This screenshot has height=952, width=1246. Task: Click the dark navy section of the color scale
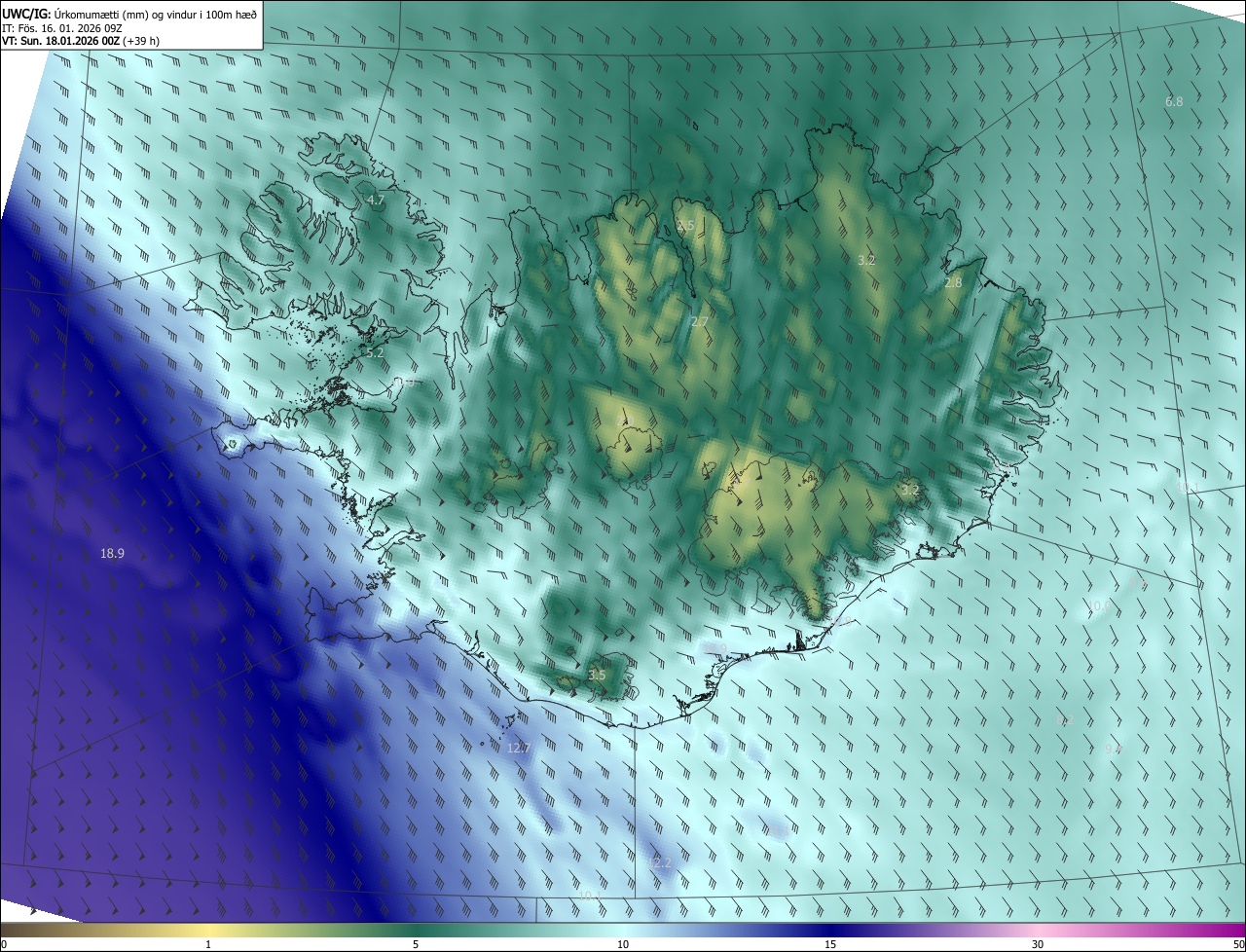tap(830, 932)
